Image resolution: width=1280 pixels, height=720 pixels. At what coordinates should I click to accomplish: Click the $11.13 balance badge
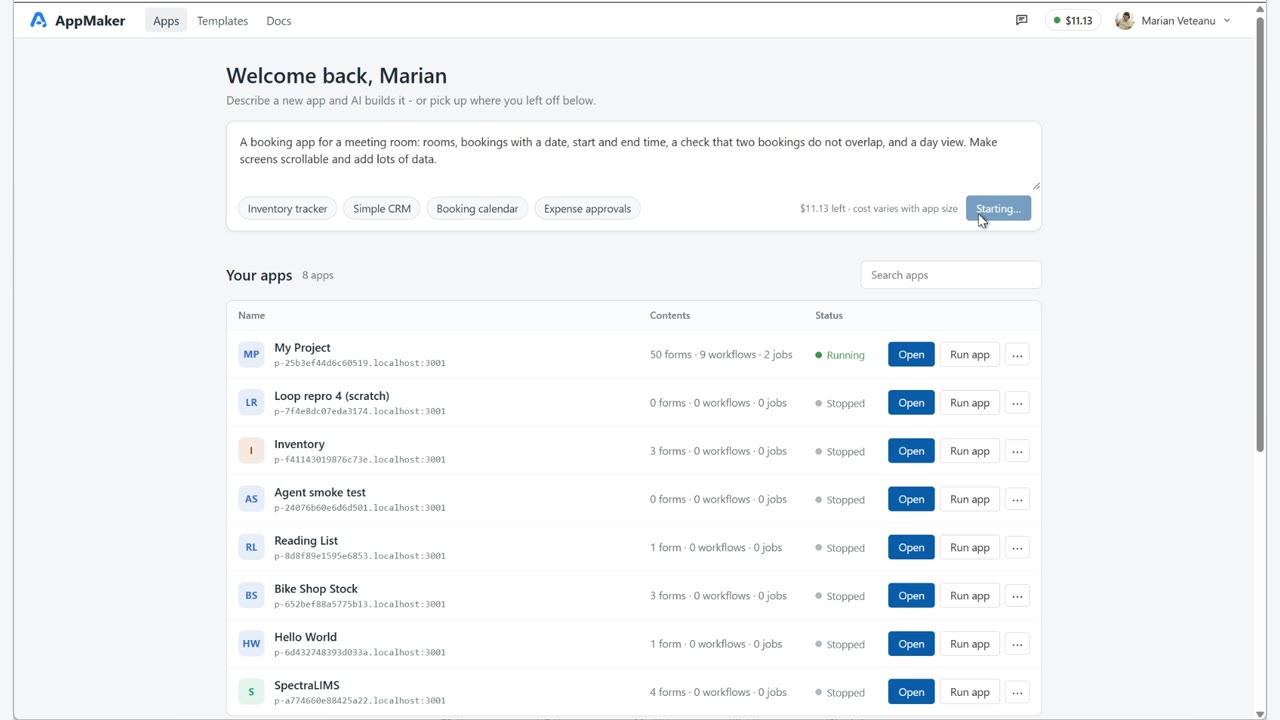pos(1072,20)
